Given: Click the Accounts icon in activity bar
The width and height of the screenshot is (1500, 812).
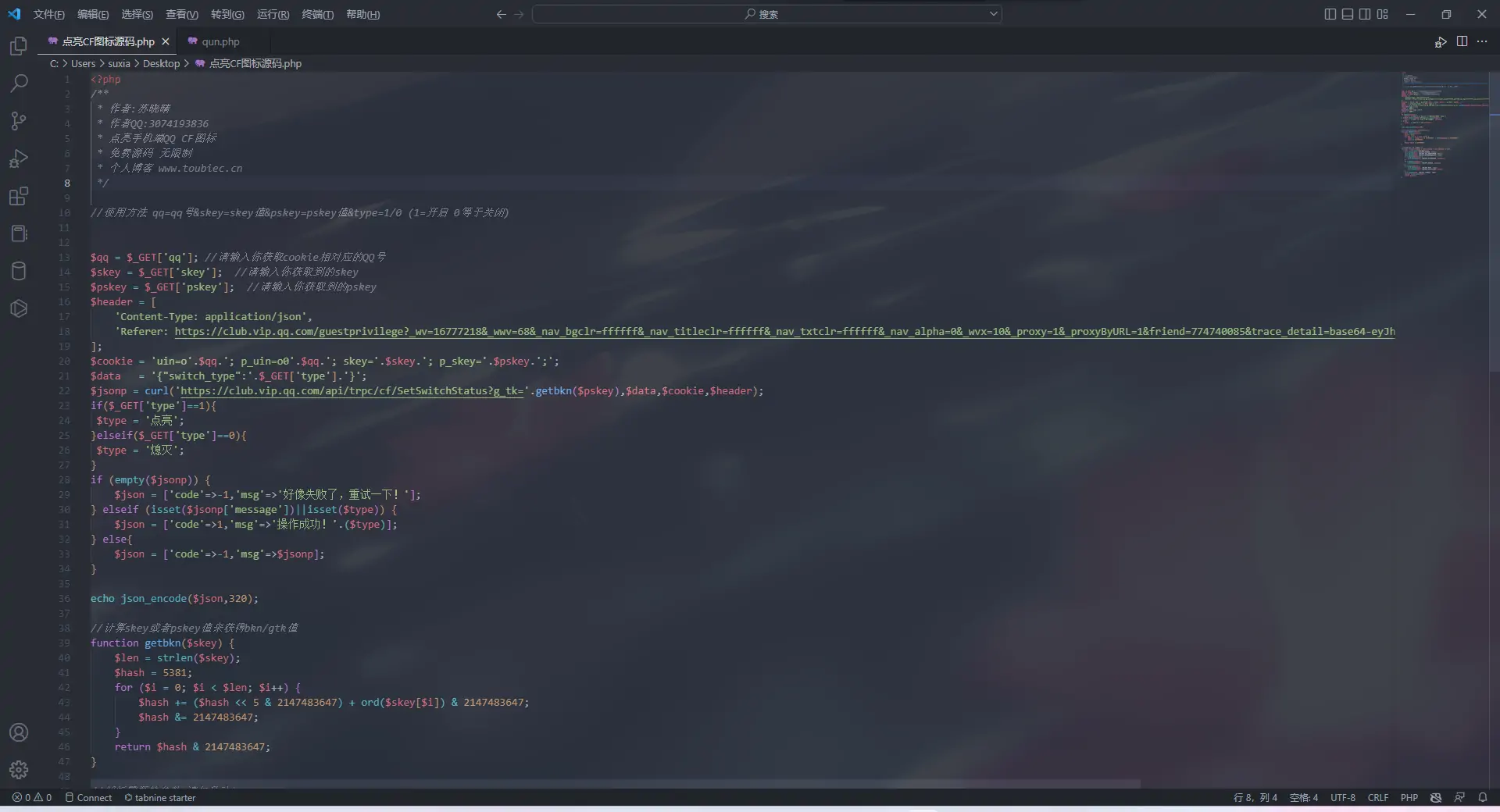Looking at the screenshot, I should [x=19, y=732].
